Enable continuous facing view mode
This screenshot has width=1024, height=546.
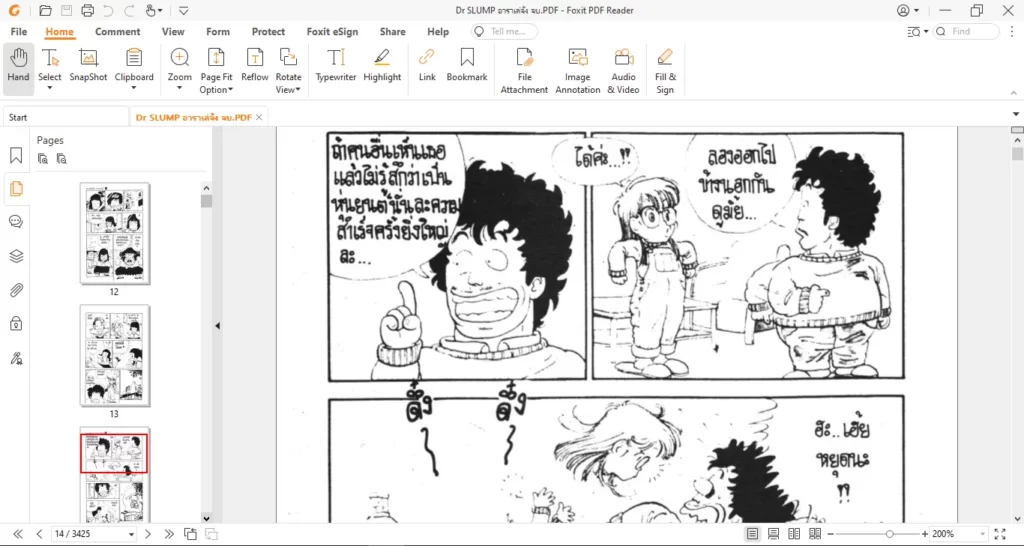pos(815,534)
